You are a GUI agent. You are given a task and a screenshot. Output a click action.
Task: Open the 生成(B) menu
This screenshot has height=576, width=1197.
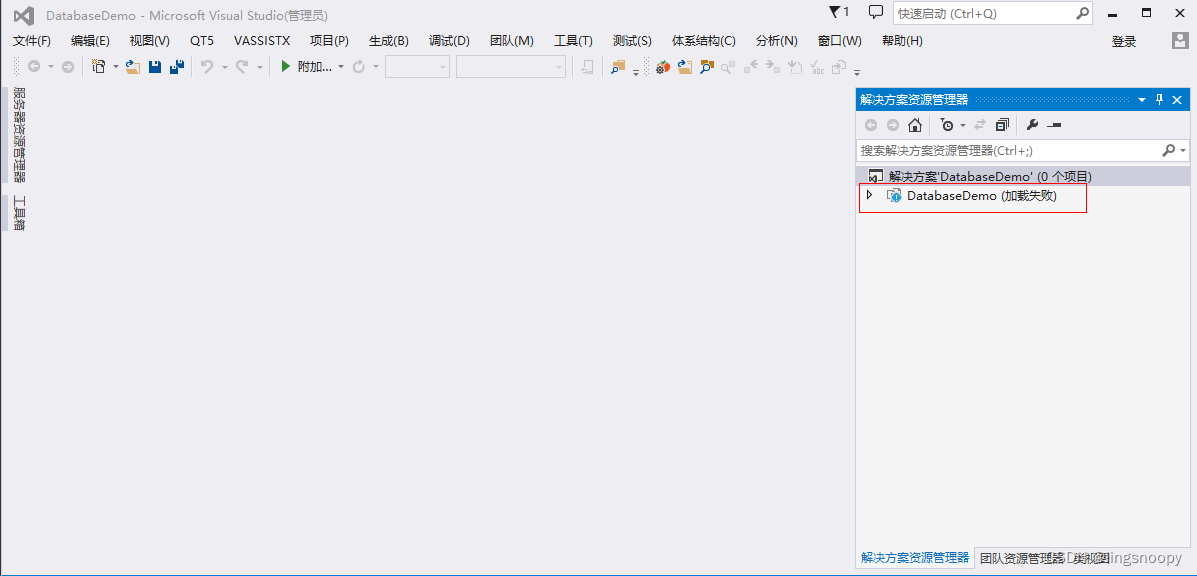(389, 41)
